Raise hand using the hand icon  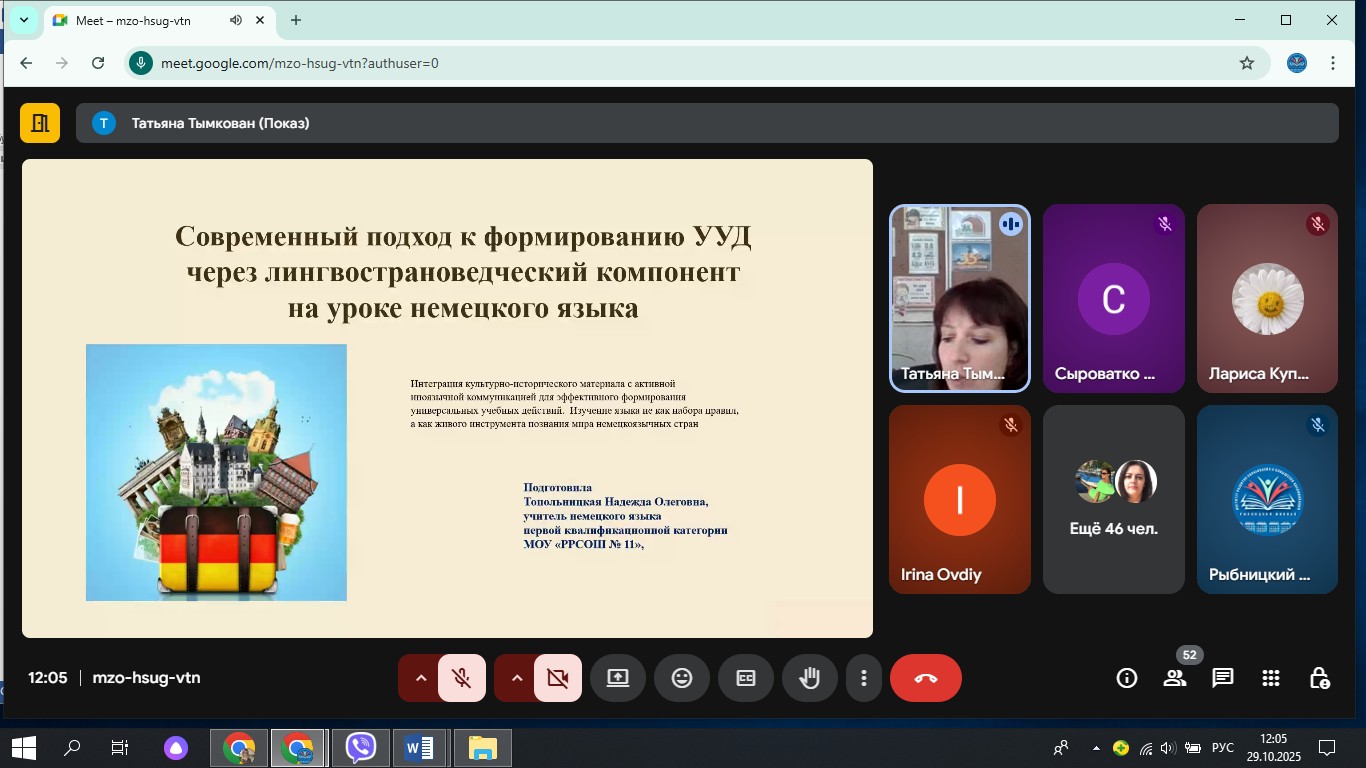[809, 678]
